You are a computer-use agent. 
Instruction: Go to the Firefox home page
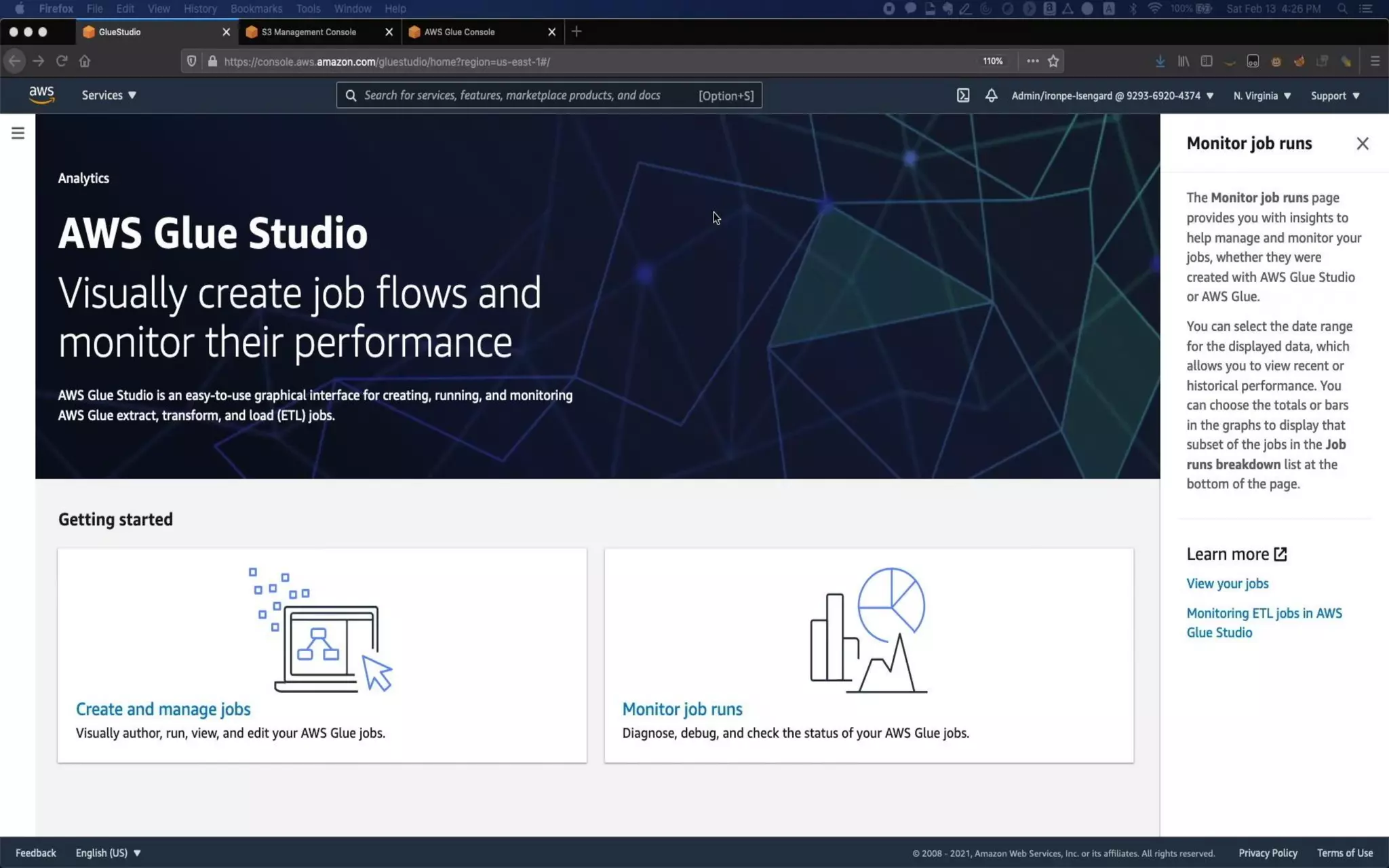click(85, 61)
